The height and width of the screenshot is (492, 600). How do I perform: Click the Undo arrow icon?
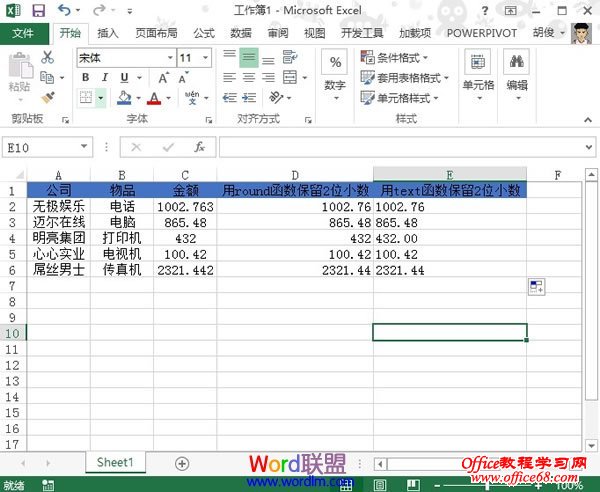click(64, 10)
